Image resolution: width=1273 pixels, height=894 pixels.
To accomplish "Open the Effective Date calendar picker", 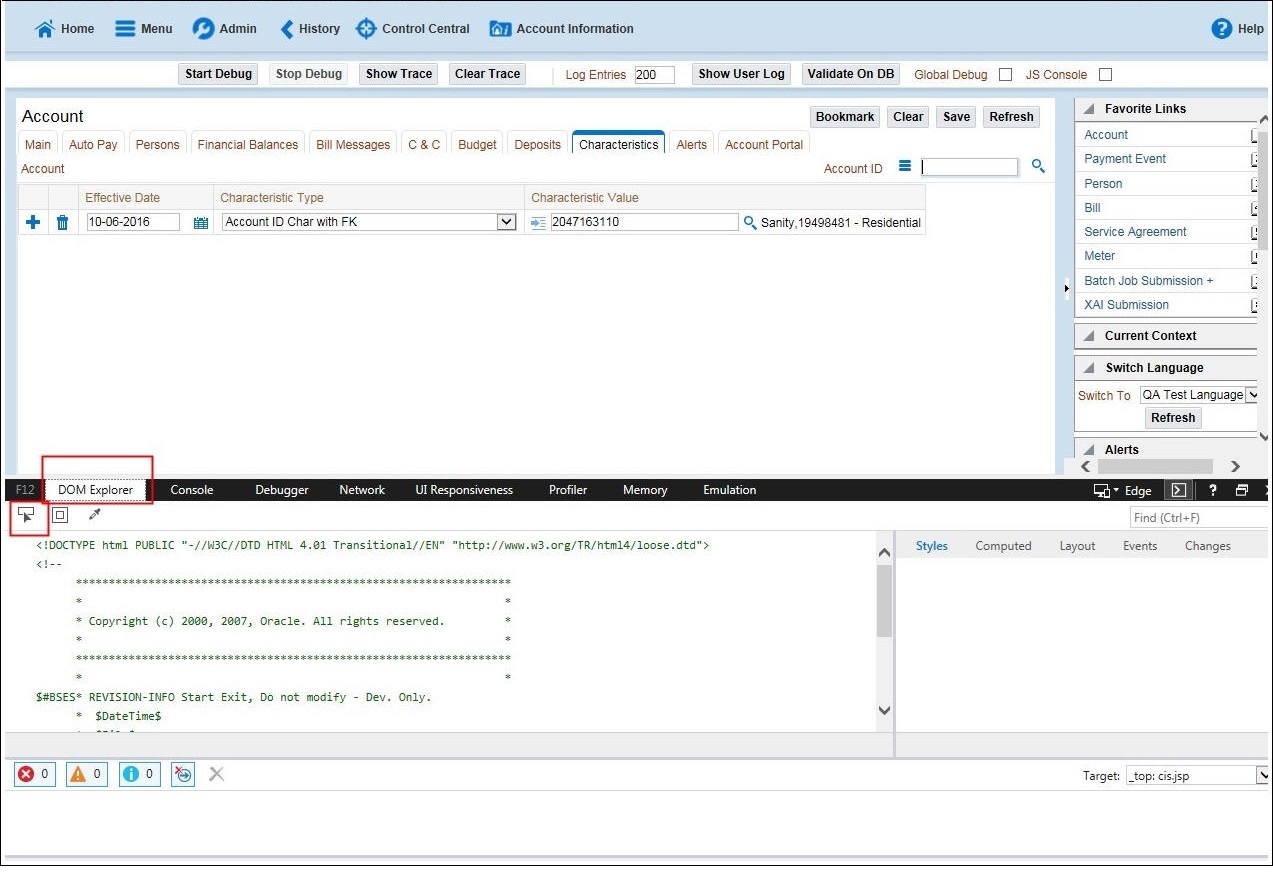I will tap(200, 221).
